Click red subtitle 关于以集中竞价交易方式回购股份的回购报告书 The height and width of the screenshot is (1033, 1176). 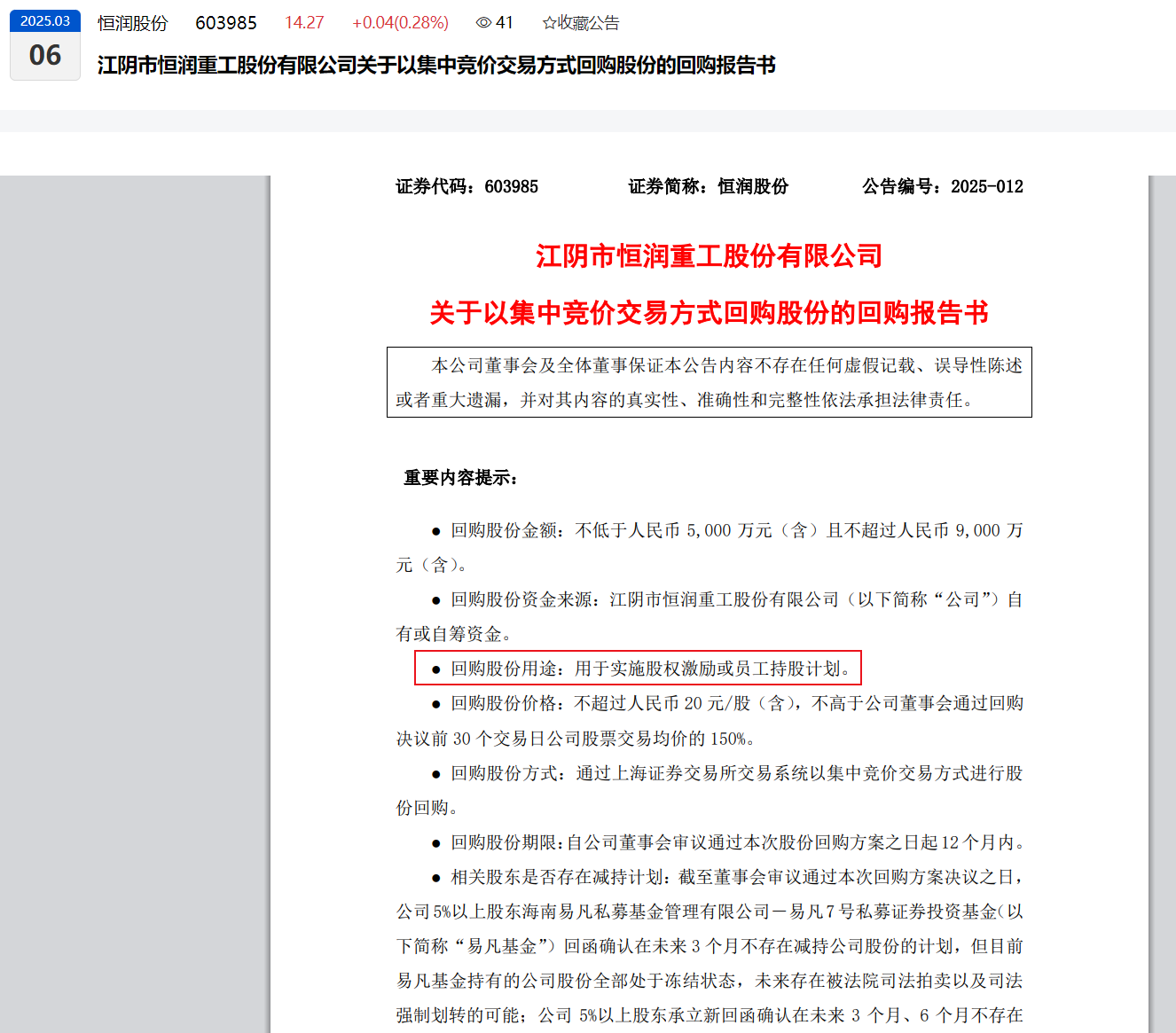[709, 313]
